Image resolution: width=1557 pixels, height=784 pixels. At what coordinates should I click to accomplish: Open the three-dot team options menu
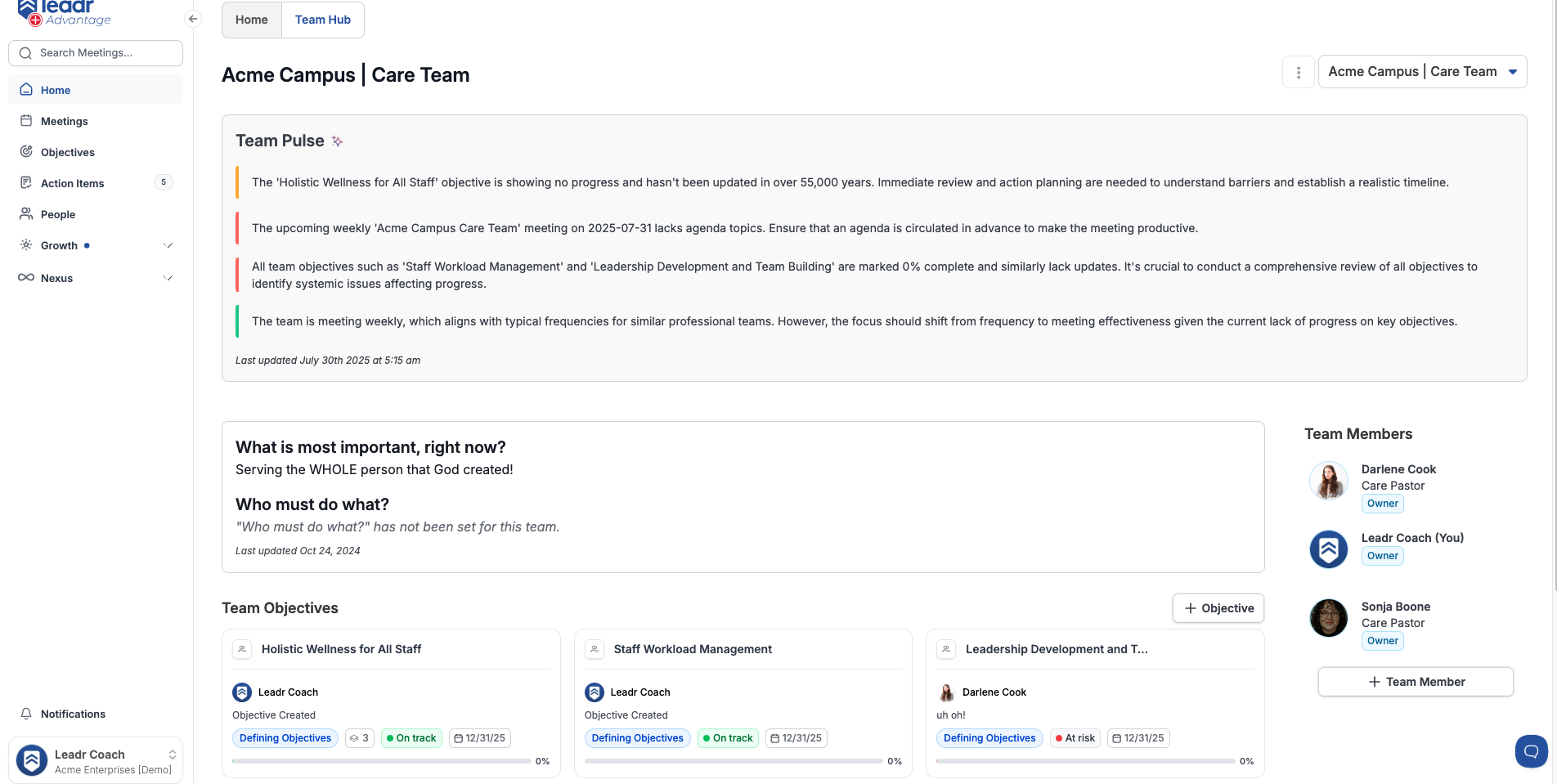pos(1299,72)
